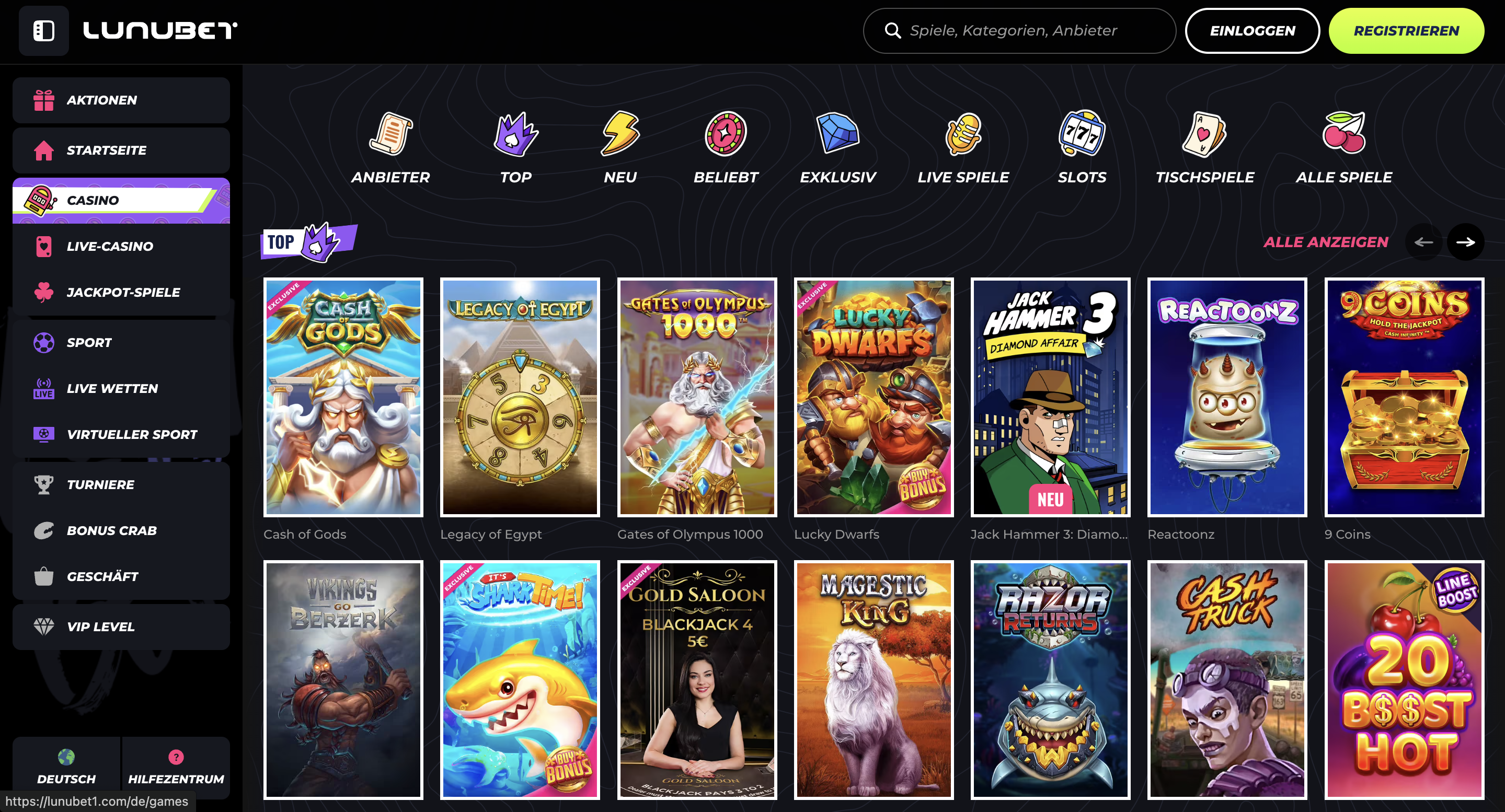Choose the Beliebt casino chip icon
Viewport: 1505px width, 812px height.
coord(726,134)
